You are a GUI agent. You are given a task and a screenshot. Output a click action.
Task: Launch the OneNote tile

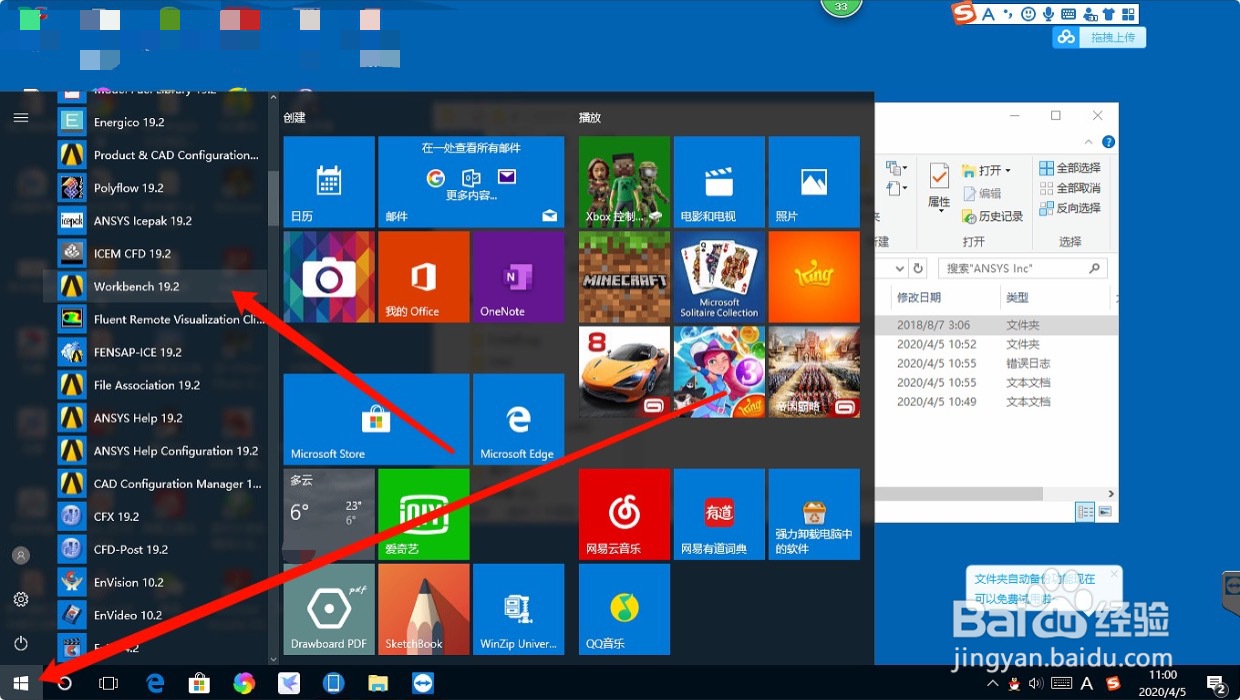(x=518, y=277)
